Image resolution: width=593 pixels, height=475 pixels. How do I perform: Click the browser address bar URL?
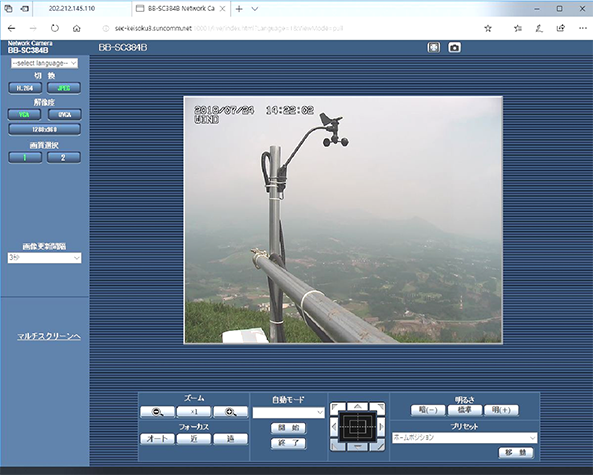pyautogui.click(x=229, y=28)
